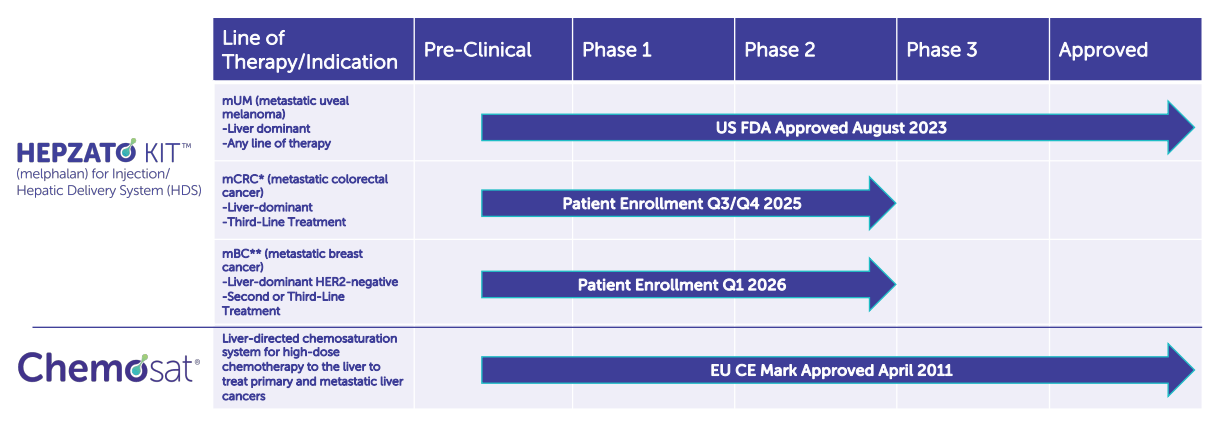Click the liver-directed chemosaturation system description
This screenshot has width=1221, height=422.
311,367
